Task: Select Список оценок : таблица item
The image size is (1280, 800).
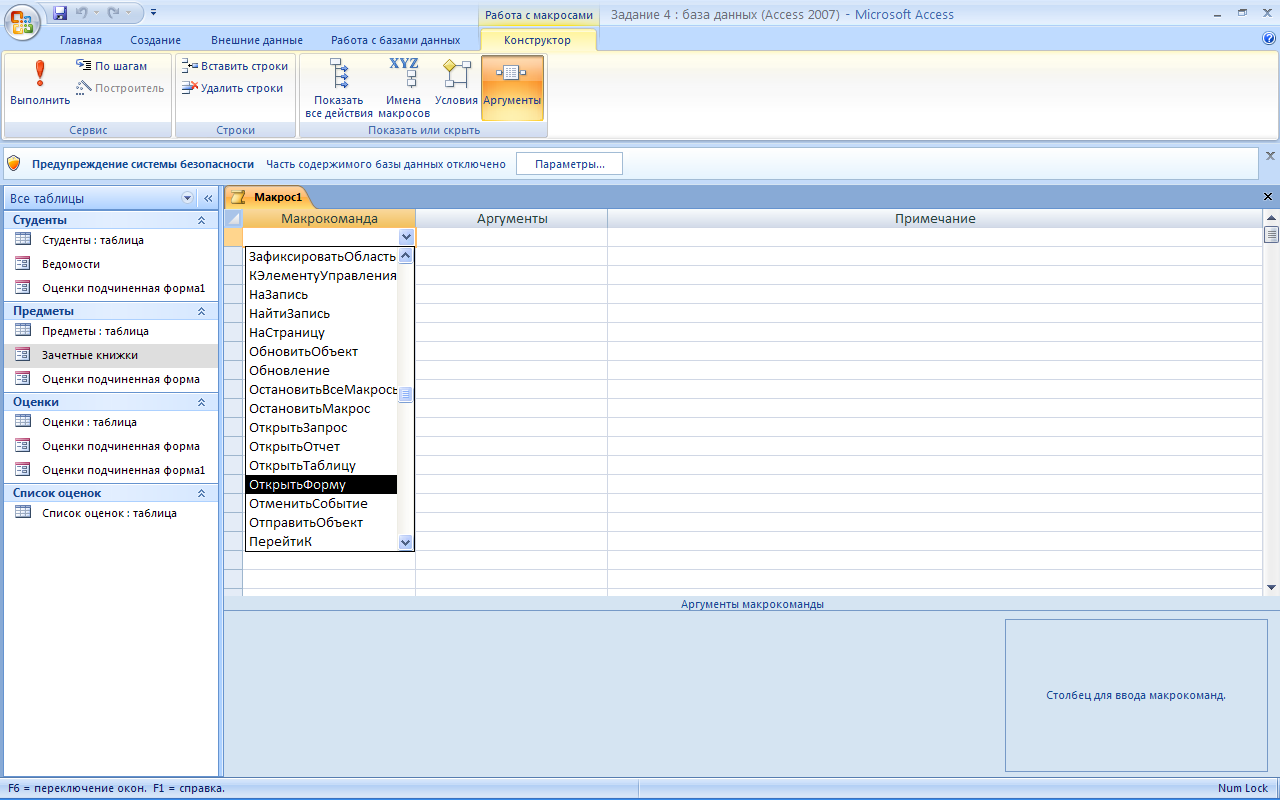Action: point(111,513)
